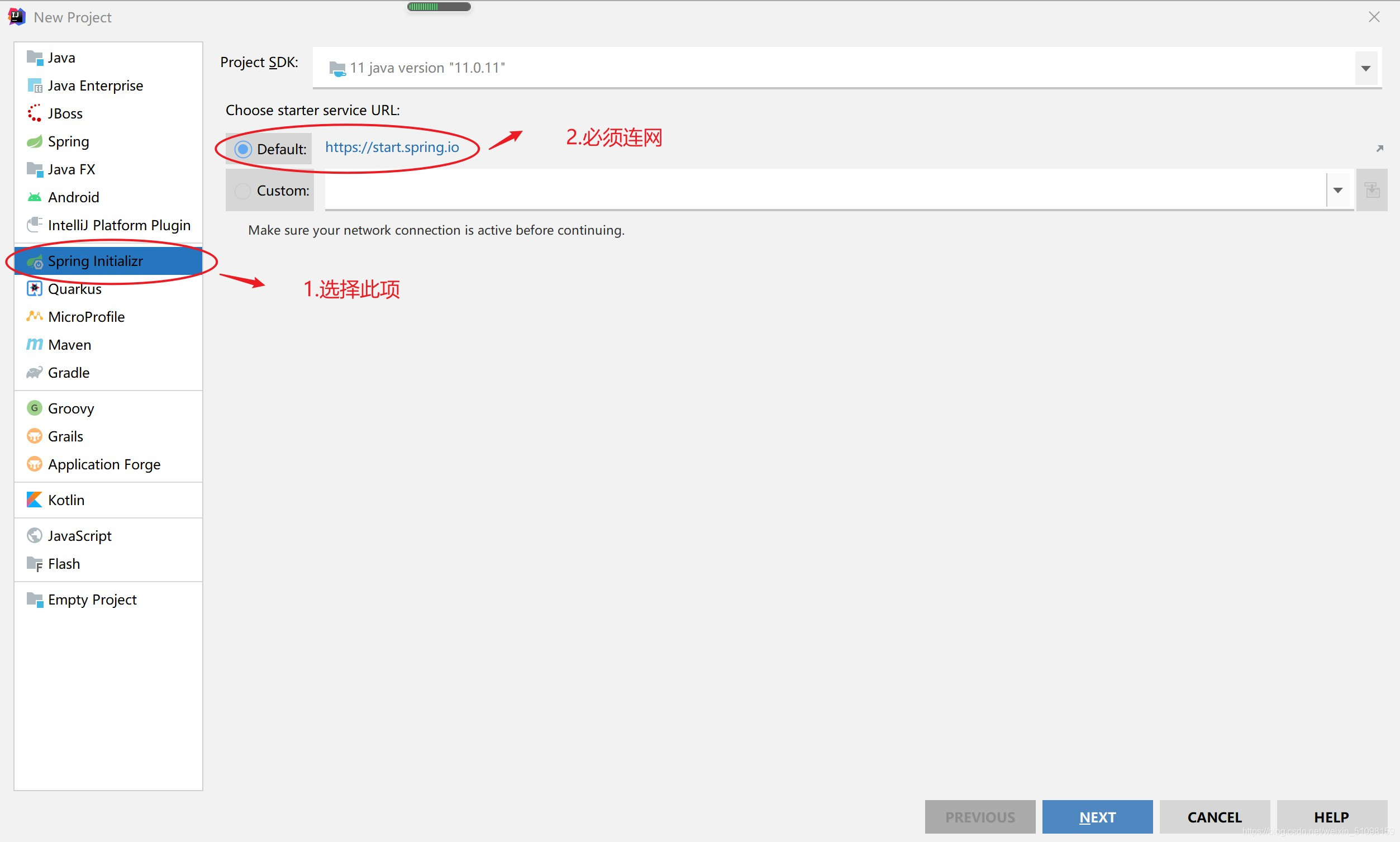Screen dimensions: 1400x842
Task: Click the Flash folder icon
Action: [35, 564]
